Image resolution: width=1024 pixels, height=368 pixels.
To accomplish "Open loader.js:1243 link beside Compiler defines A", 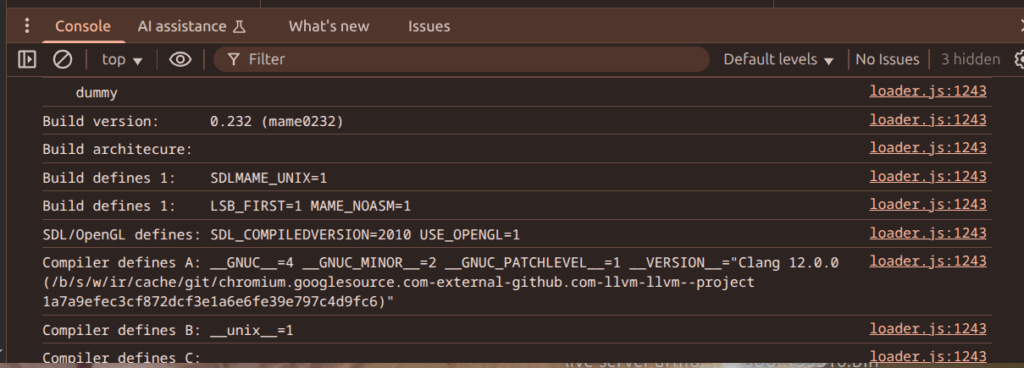I will [927, 261].
